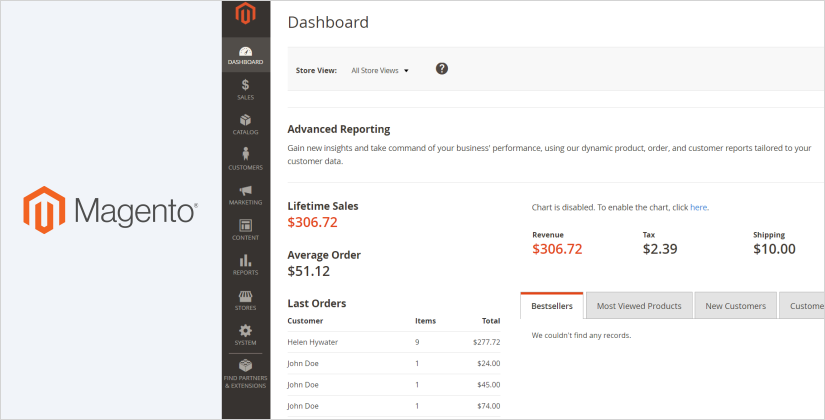Click the 'here' link to enable chart

pos(698,207)
